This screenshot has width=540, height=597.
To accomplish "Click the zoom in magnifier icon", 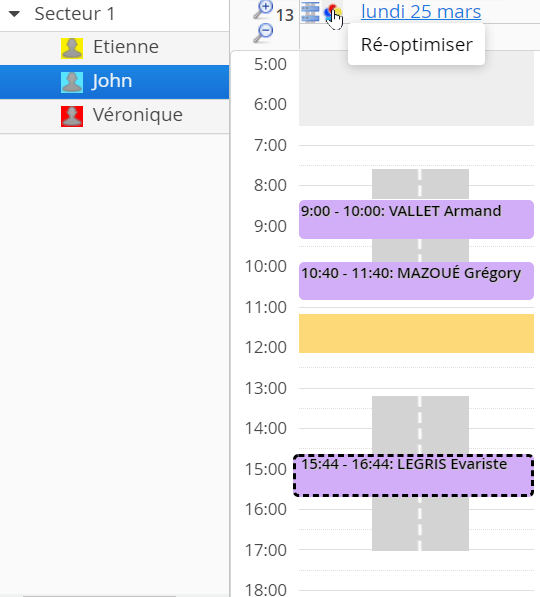I will (x=264, y=9).
